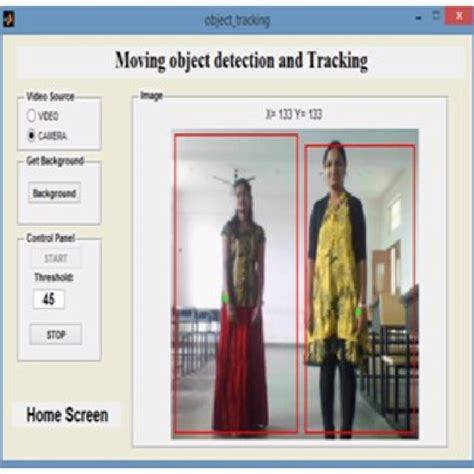Click the Image panel title
Image resolution: width=474 pixels, height=474 pixels.
[151, 95]
